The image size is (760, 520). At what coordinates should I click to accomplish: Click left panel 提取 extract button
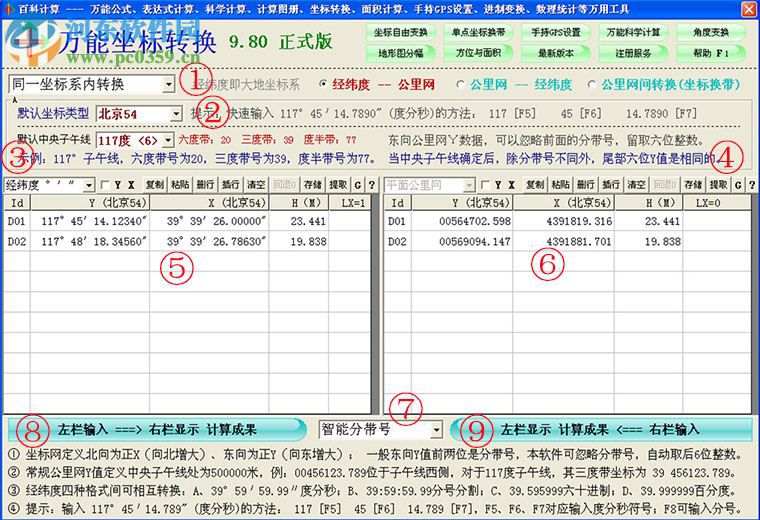point(338,185)
